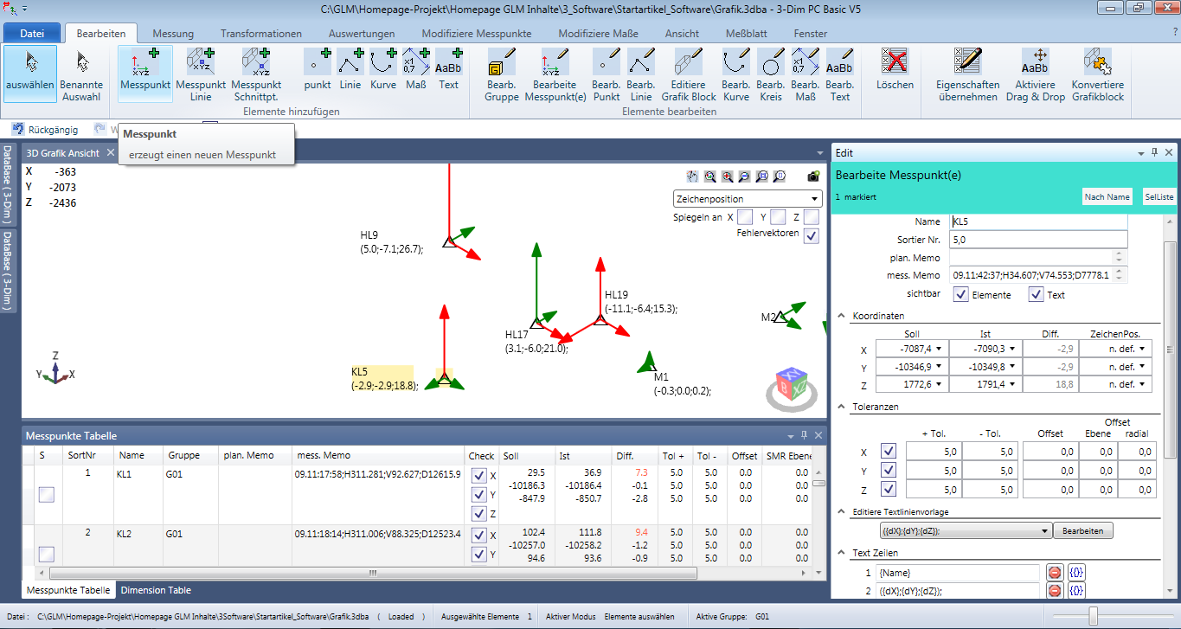Click the Nach Name button

pyautogui.click(x=1107, y=197)
